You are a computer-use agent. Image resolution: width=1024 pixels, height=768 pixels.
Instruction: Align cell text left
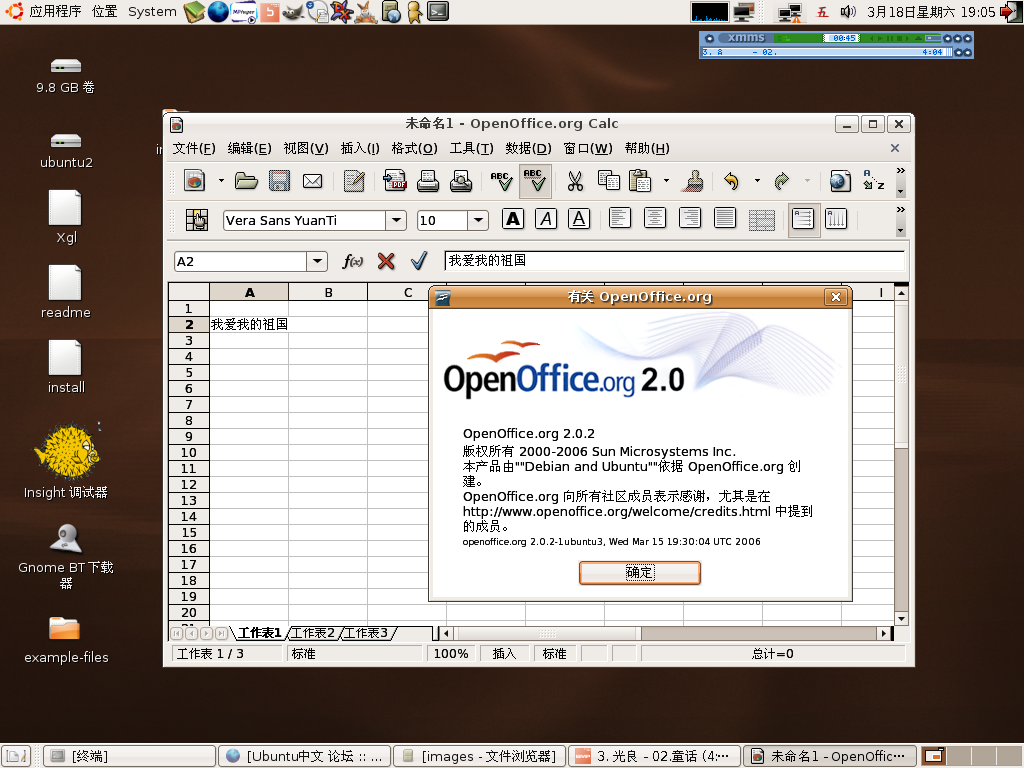click(620, 219)
